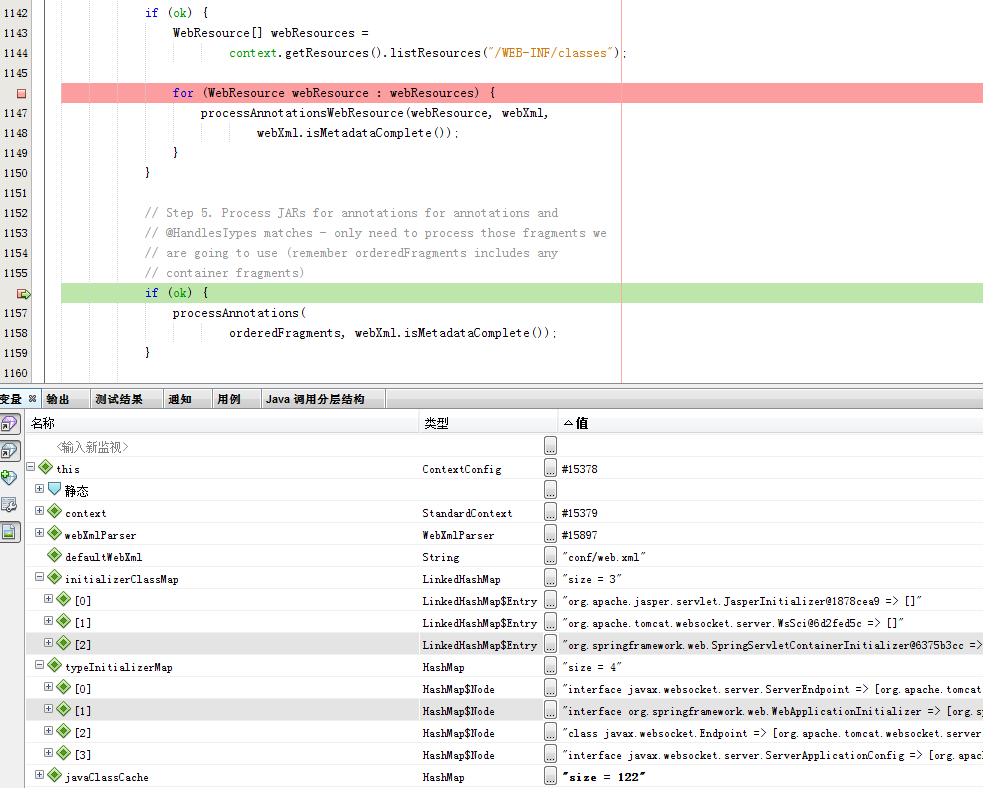Open the value editor ellipsis for defaultWebXml
This screenshot has width=983, height=788.
[550, 555]
